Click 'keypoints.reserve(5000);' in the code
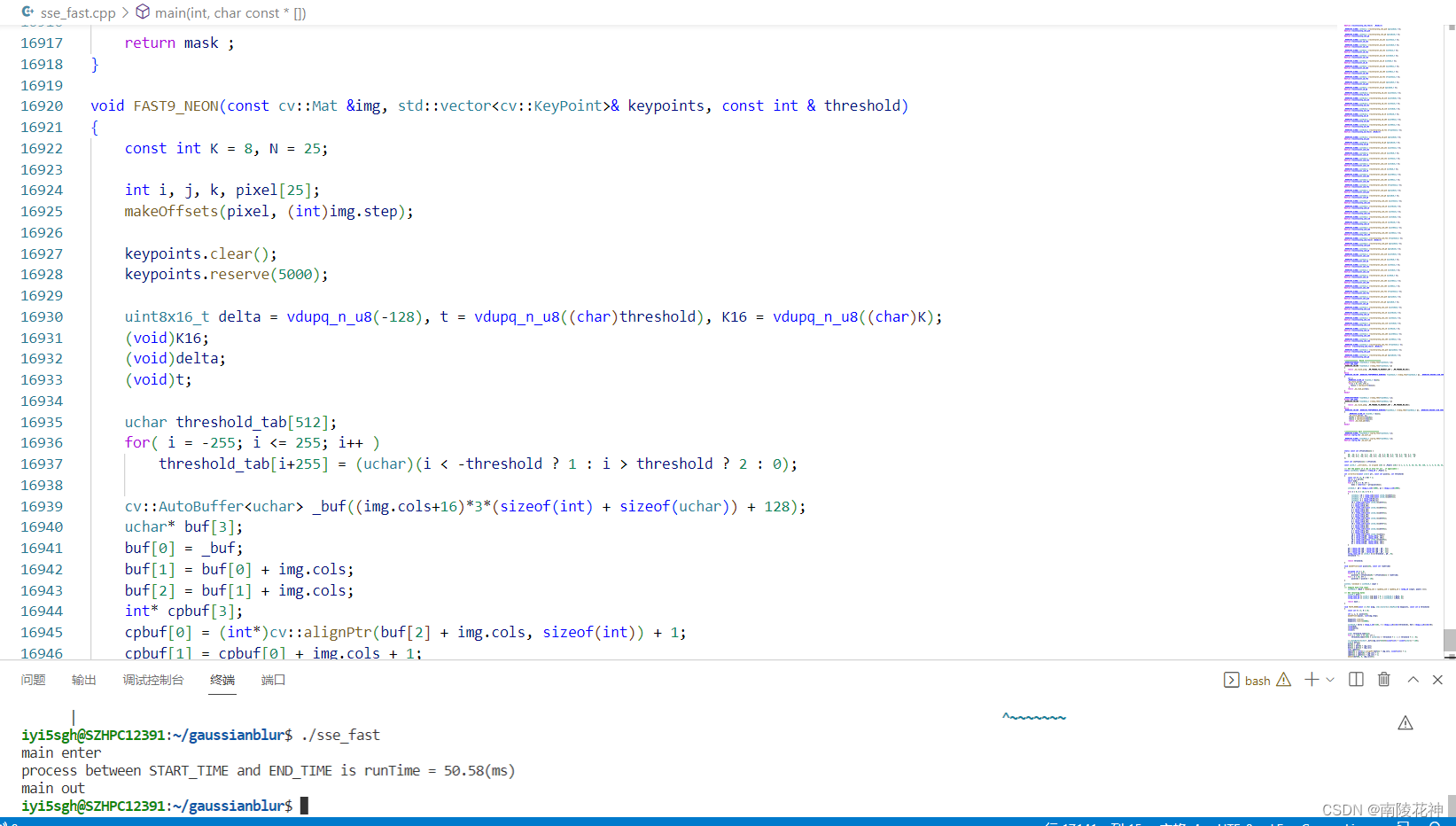 tap(226, 274)
